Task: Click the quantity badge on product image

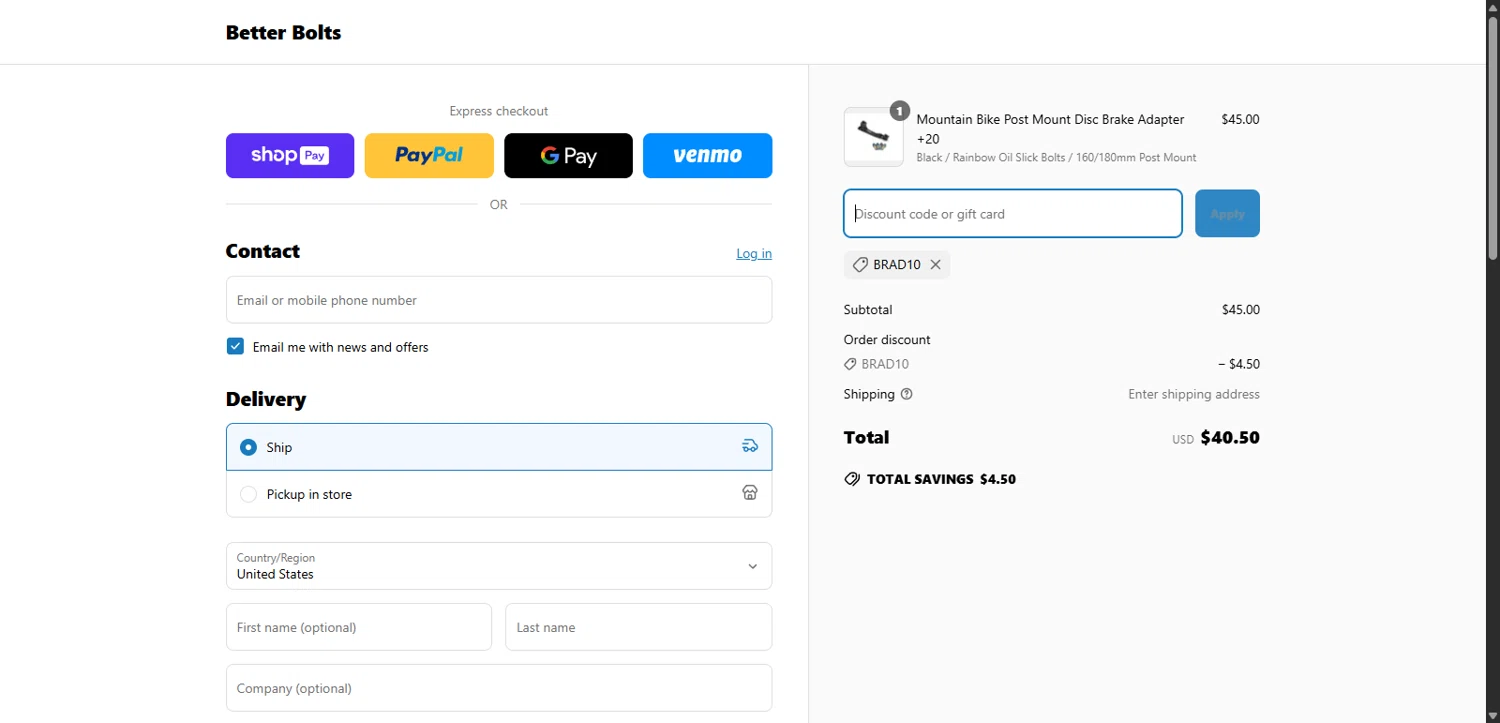Action: click(900, 111)
